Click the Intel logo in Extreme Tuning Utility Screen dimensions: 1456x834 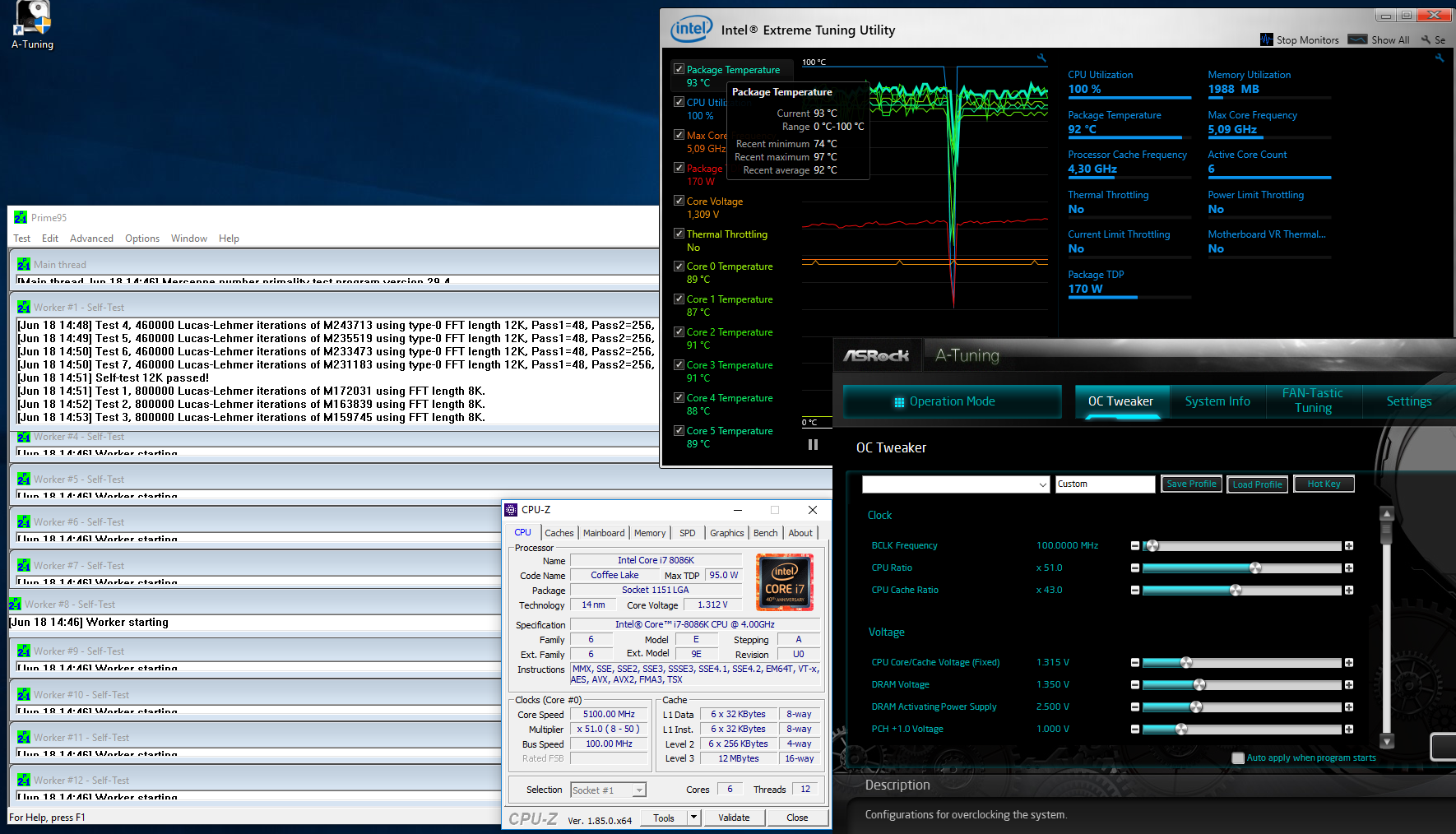691,30
